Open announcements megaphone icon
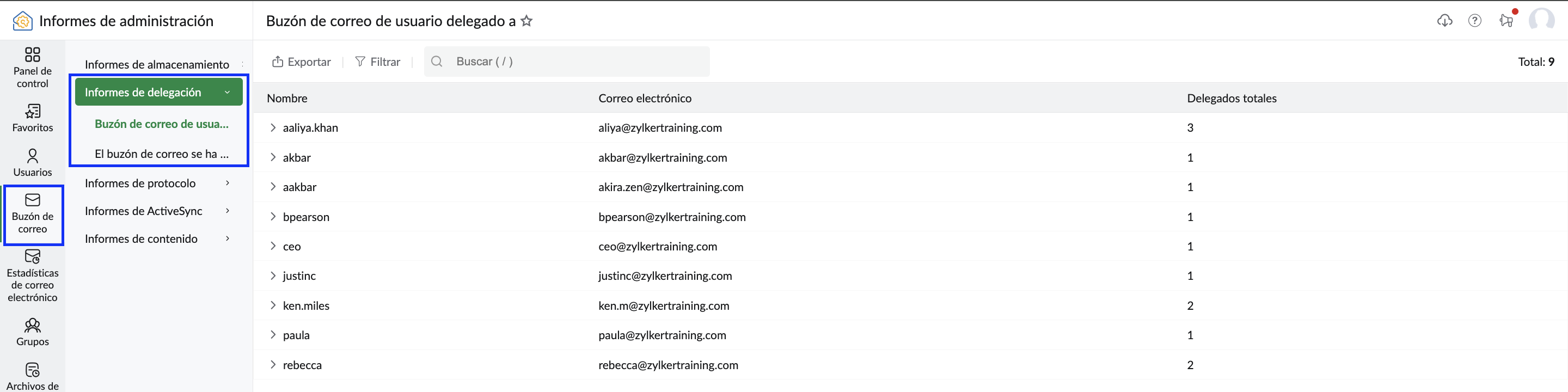Image resolution: width=1568 pixels, height=392 pixels. (x=1506, y=21)
